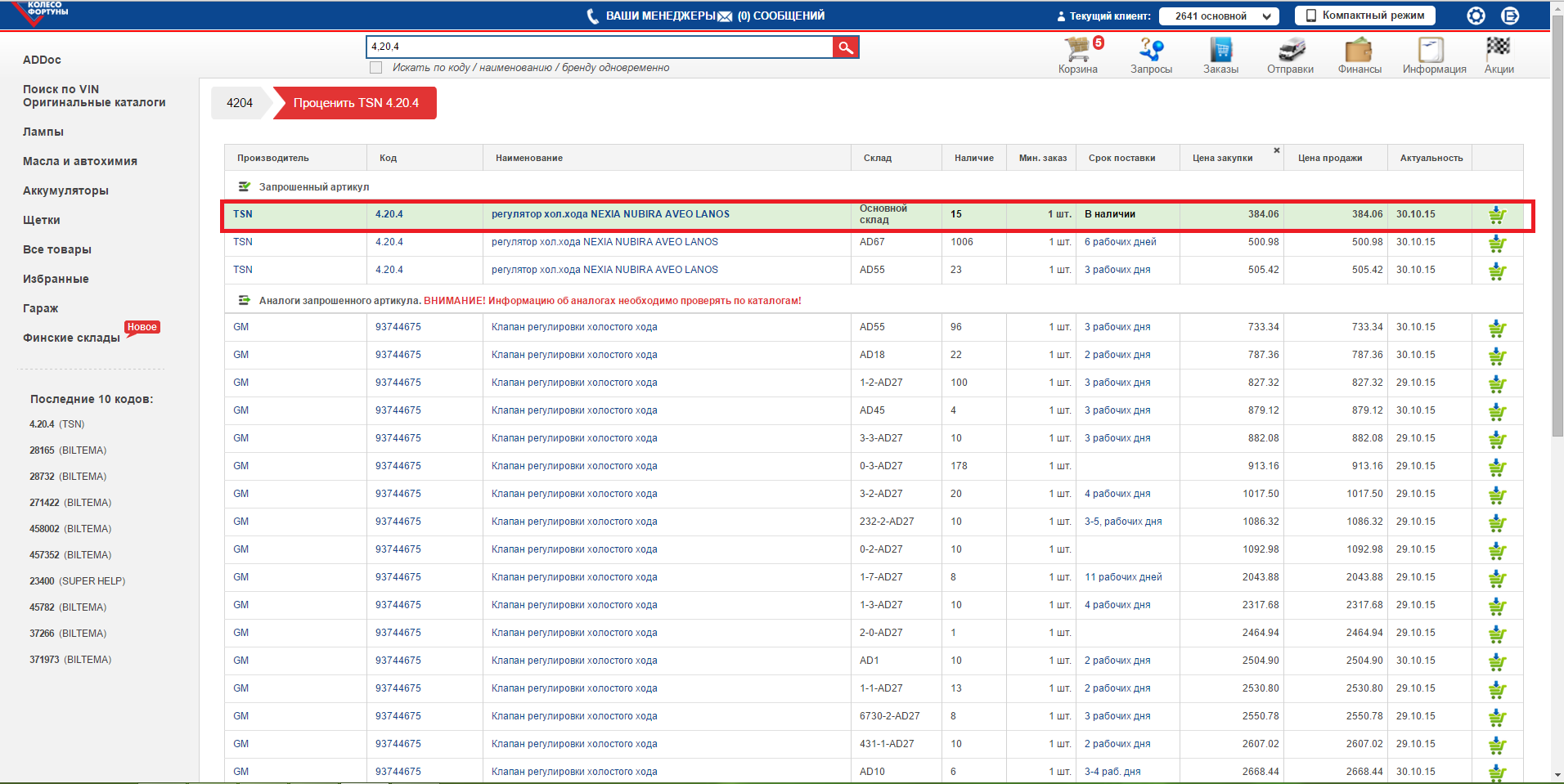Open Избранные favorites

coord(56,279)
